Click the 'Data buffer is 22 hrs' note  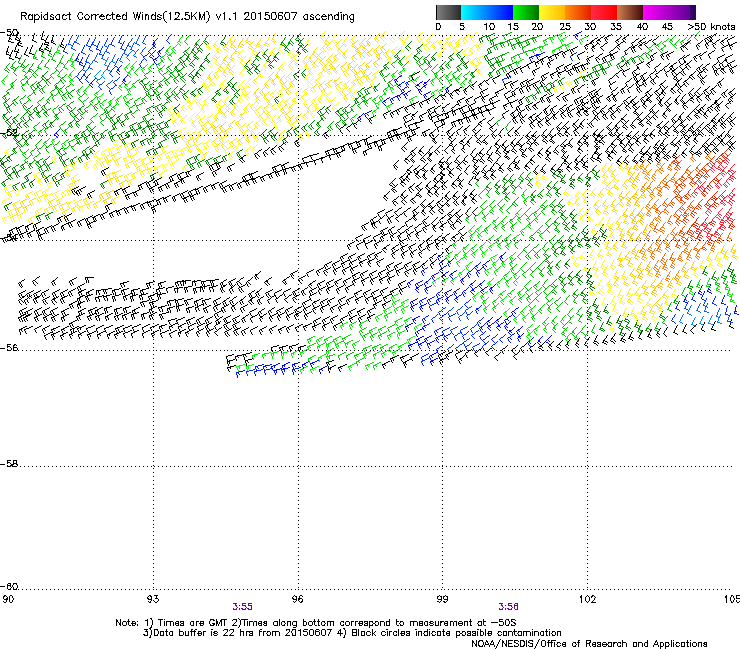pos(352,633)
